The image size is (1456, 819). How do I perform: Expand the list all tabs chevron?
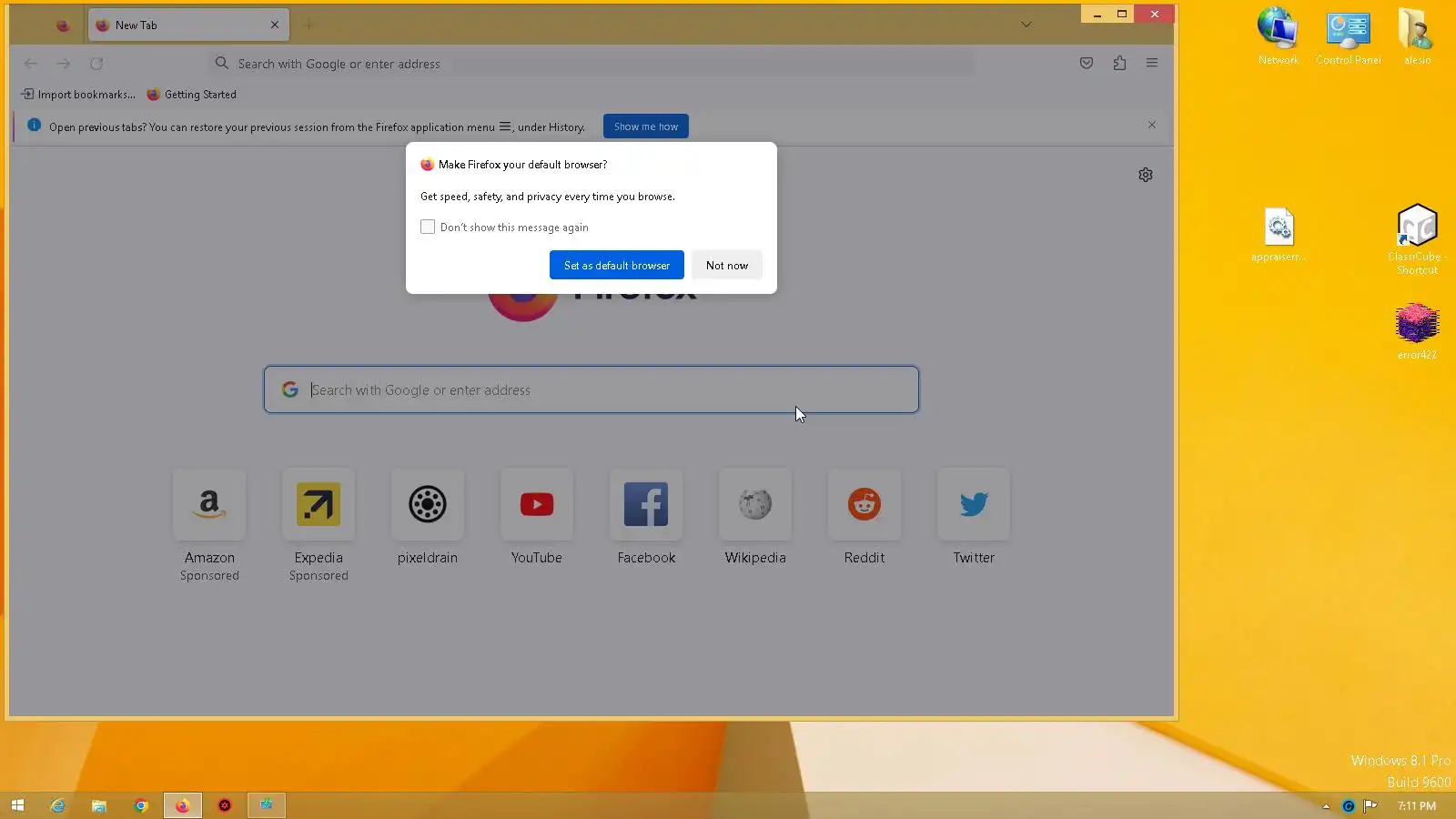pos(1026,25)
